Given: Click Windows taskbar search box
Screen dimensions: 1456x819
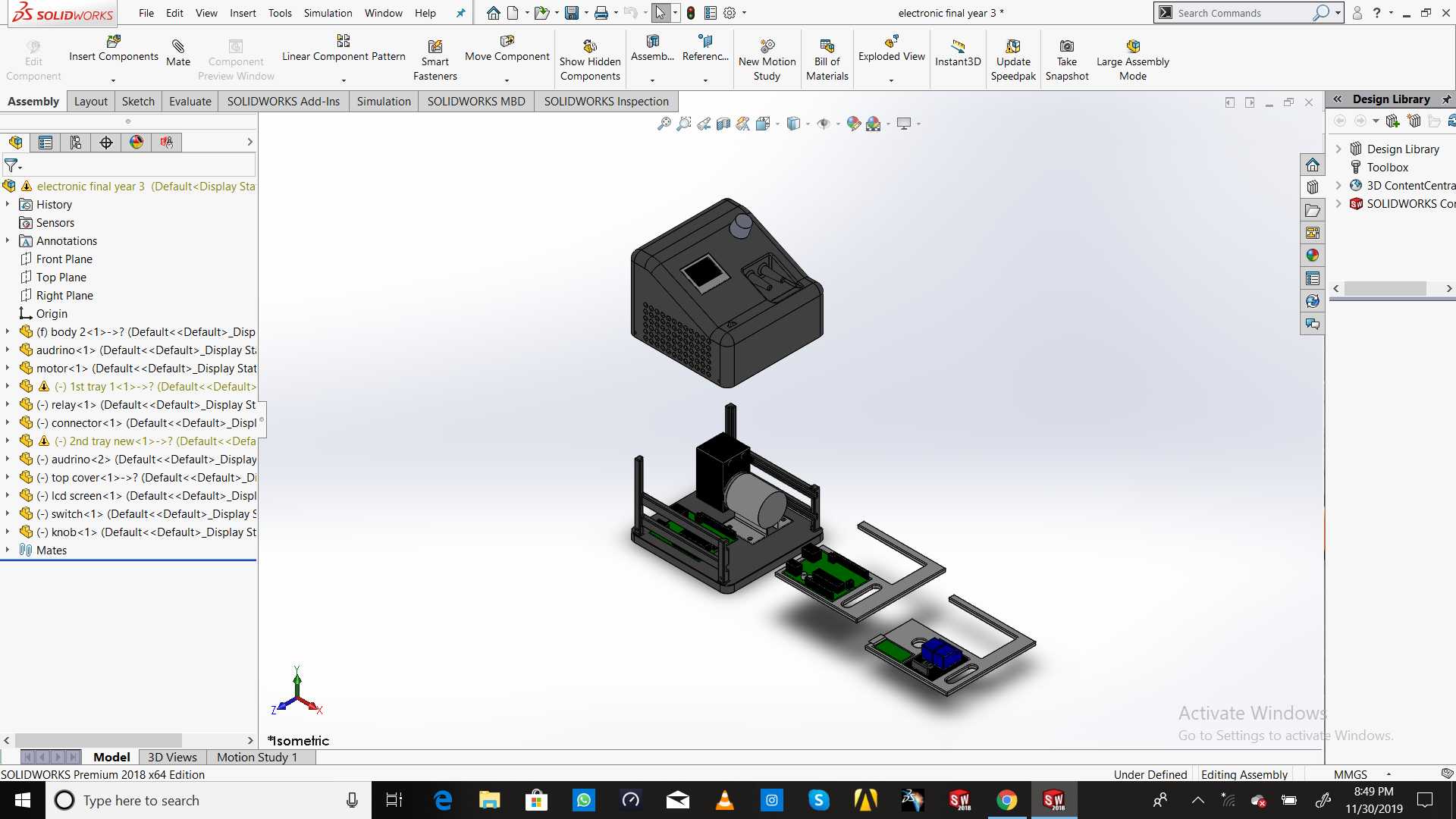Looking at the screenshot, I should click(209, 800).
